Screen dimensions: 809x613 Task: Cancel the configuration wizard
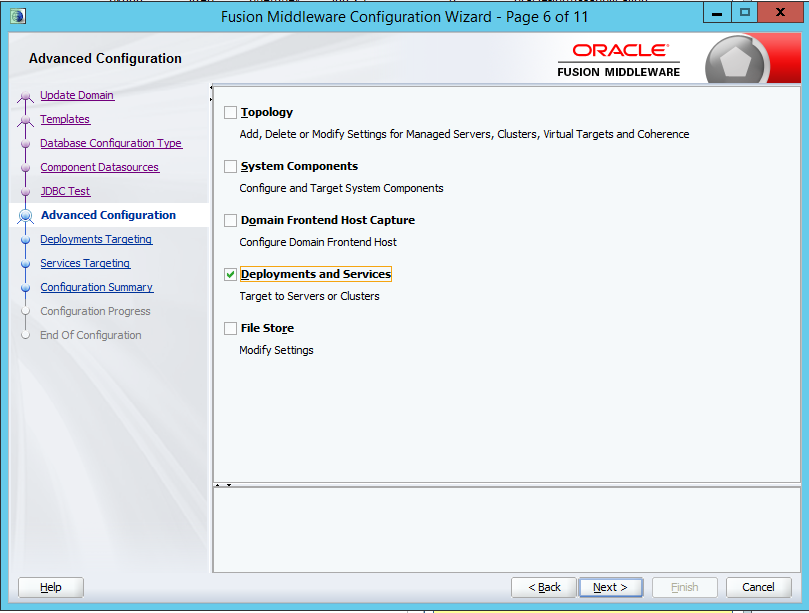[x=758, y=587]
